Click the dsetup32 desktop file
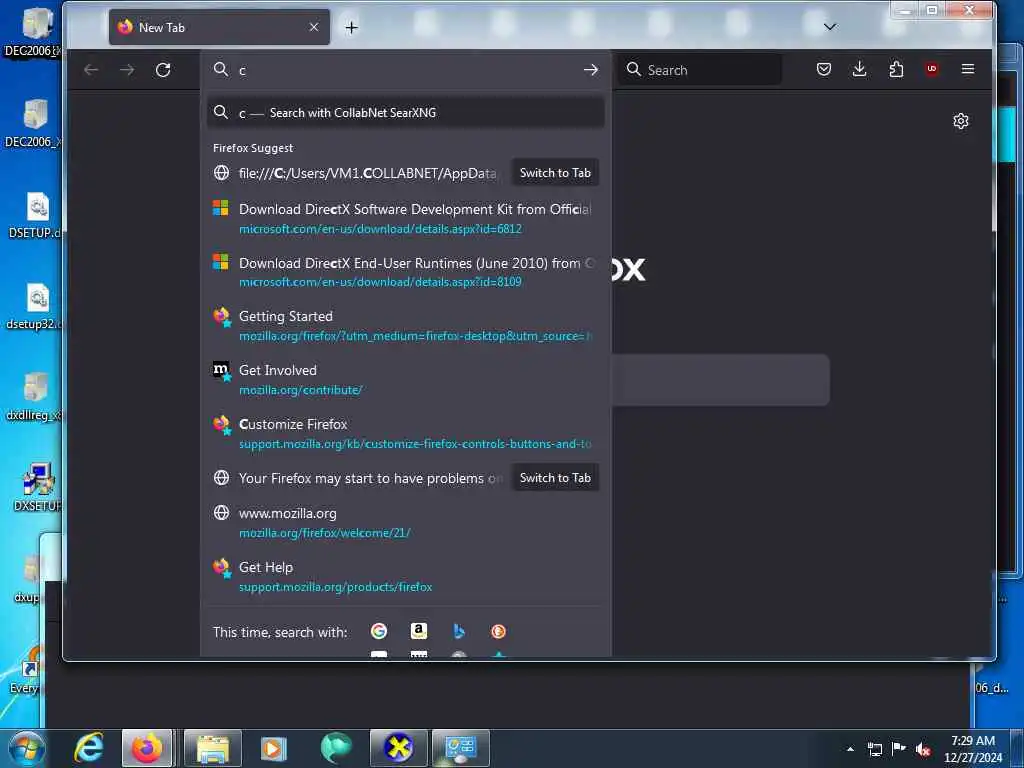This screenshot has width=1024, height=768. click(35, 307)
